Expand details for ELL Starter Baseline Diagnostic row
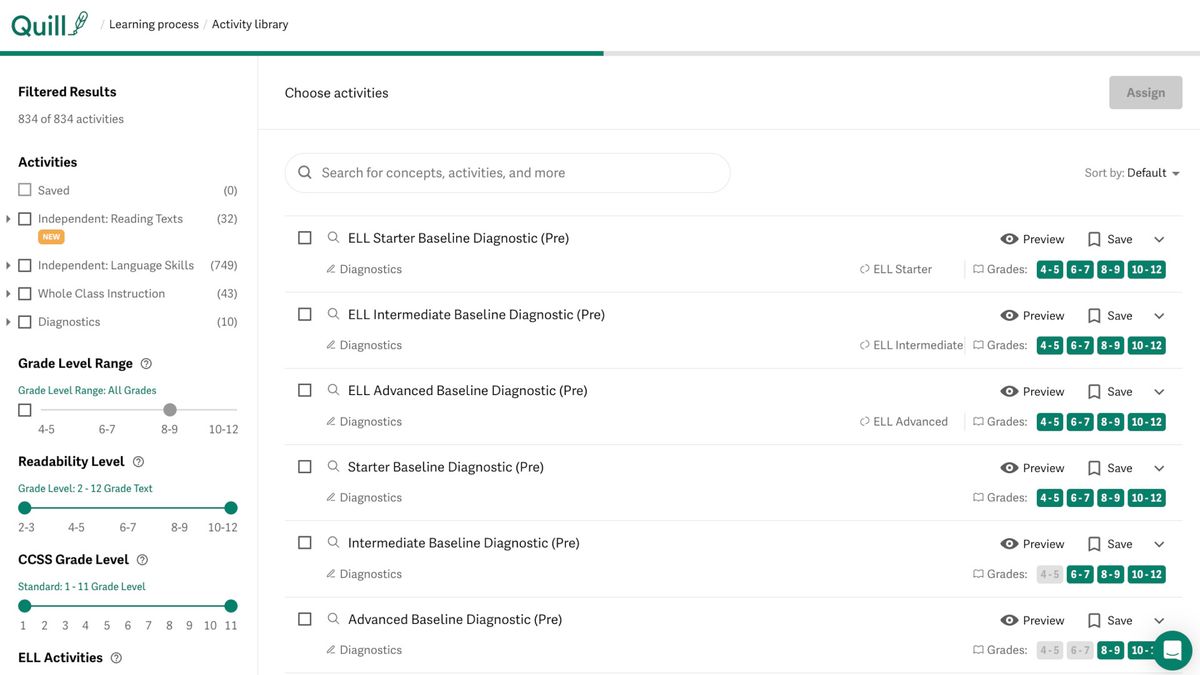Screen dimensions: 1200x675 pos(1159,239)
